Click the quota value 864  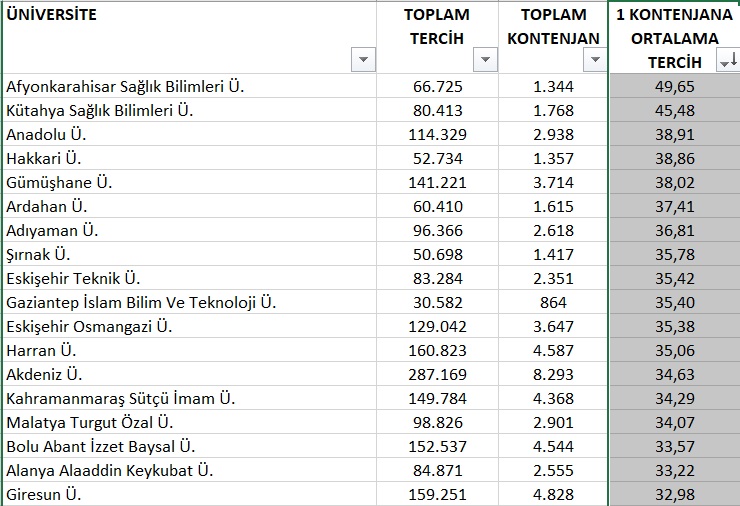click(x=554, y=301)
